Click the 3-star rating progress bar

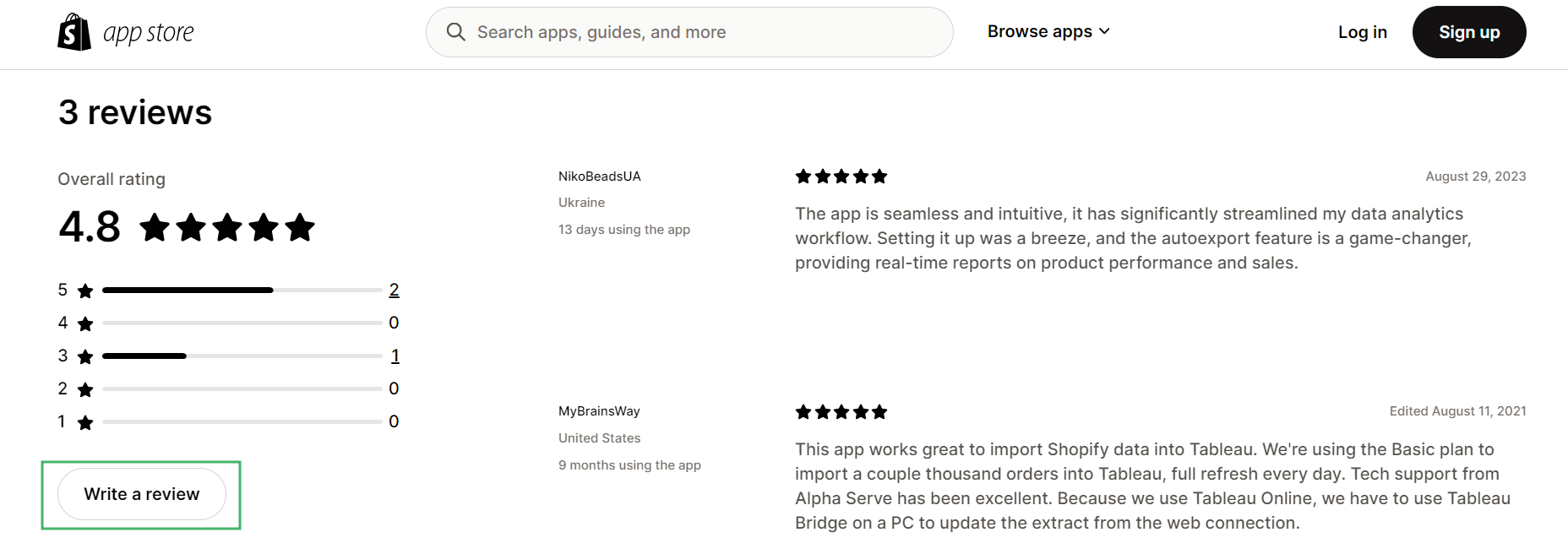click(x=242, y=356)
